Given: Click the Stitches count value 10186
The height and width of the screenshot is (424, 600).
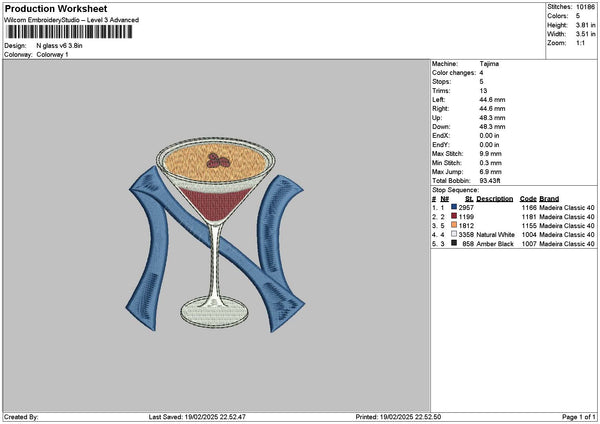Looking at the screenshot, I should click(585, 7).
